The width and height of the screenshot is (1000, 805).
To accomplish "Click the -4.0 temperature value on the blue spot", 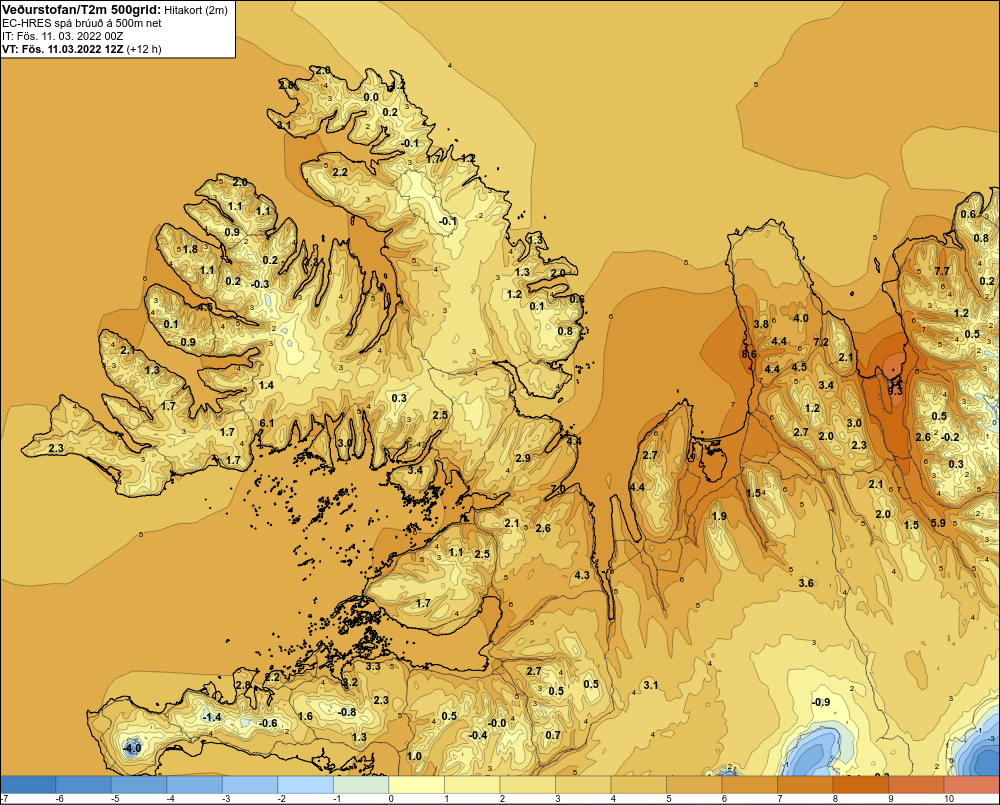I will tap(133, 748).
